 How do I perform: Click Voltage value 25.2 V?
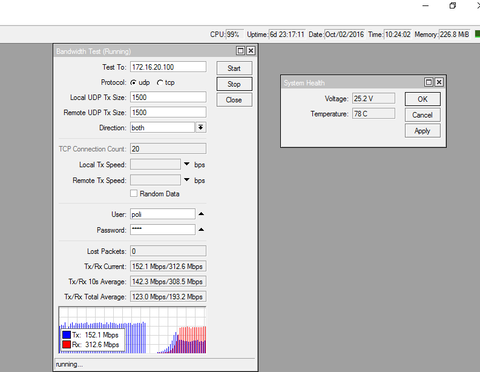coord(373,98)
